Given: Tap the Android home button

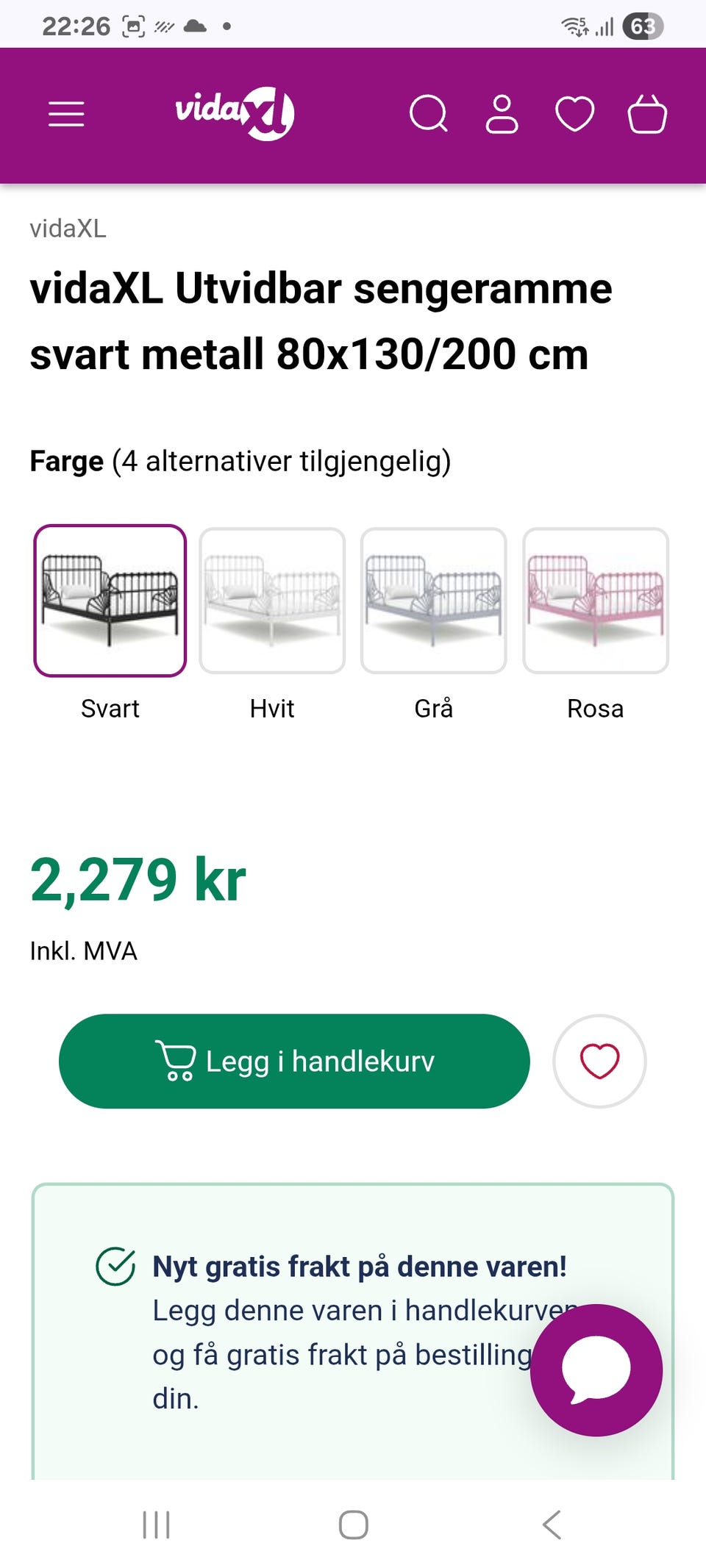Looking at the screenshot, I should 353,1525.
